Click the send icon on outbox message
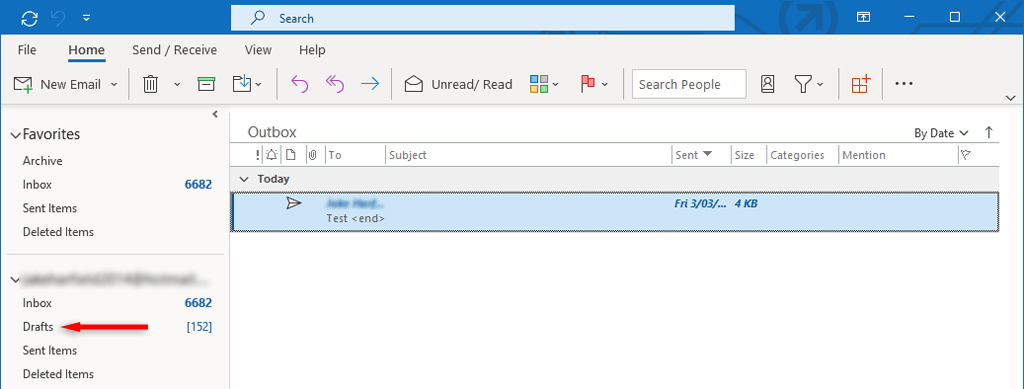This screenshot has height=389, width=1024. pos(294,204)
